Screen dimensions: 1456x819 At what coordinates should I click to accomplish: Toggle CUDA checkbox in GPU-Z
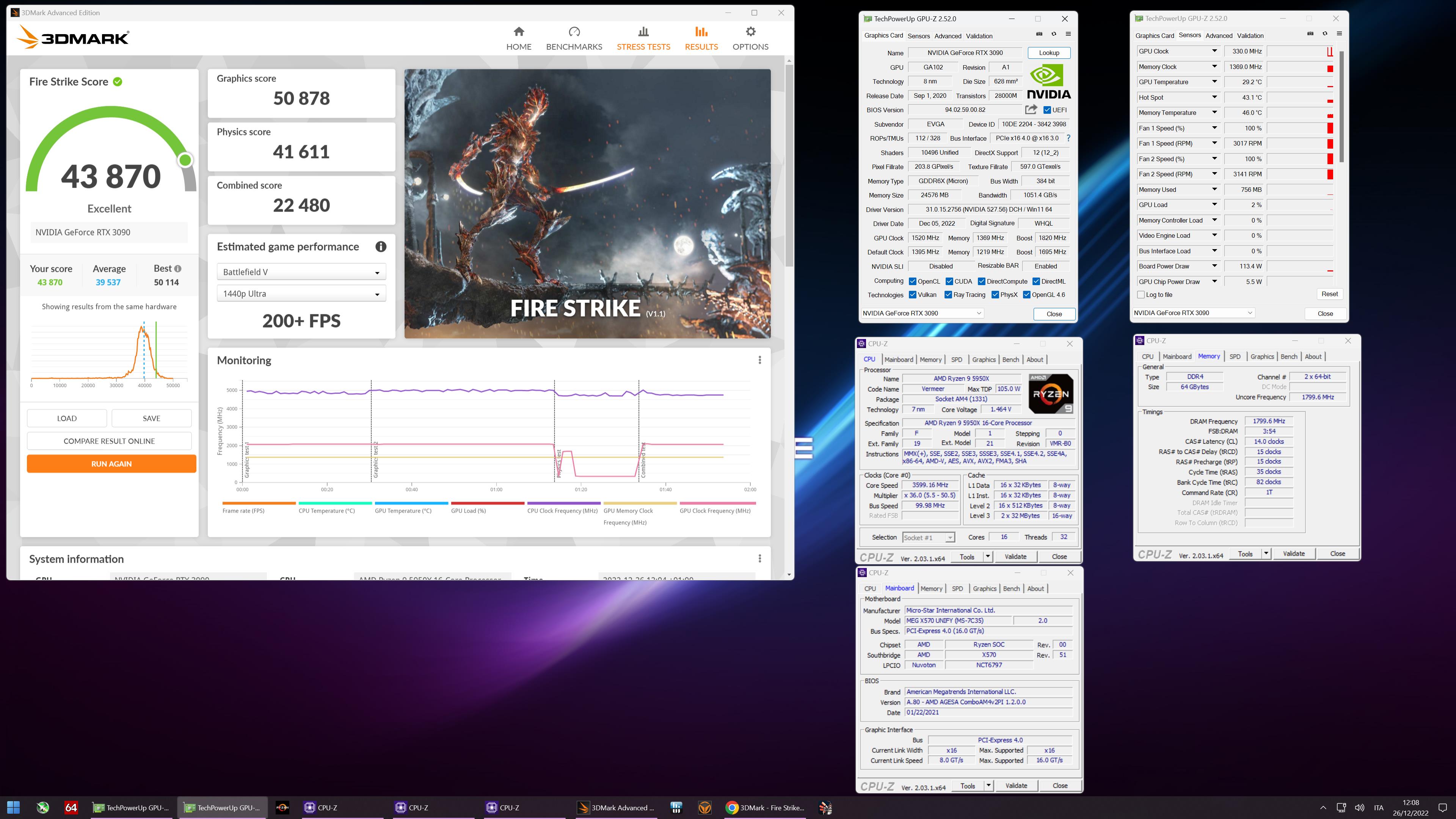pyautogui.click(x=949, y=281)
